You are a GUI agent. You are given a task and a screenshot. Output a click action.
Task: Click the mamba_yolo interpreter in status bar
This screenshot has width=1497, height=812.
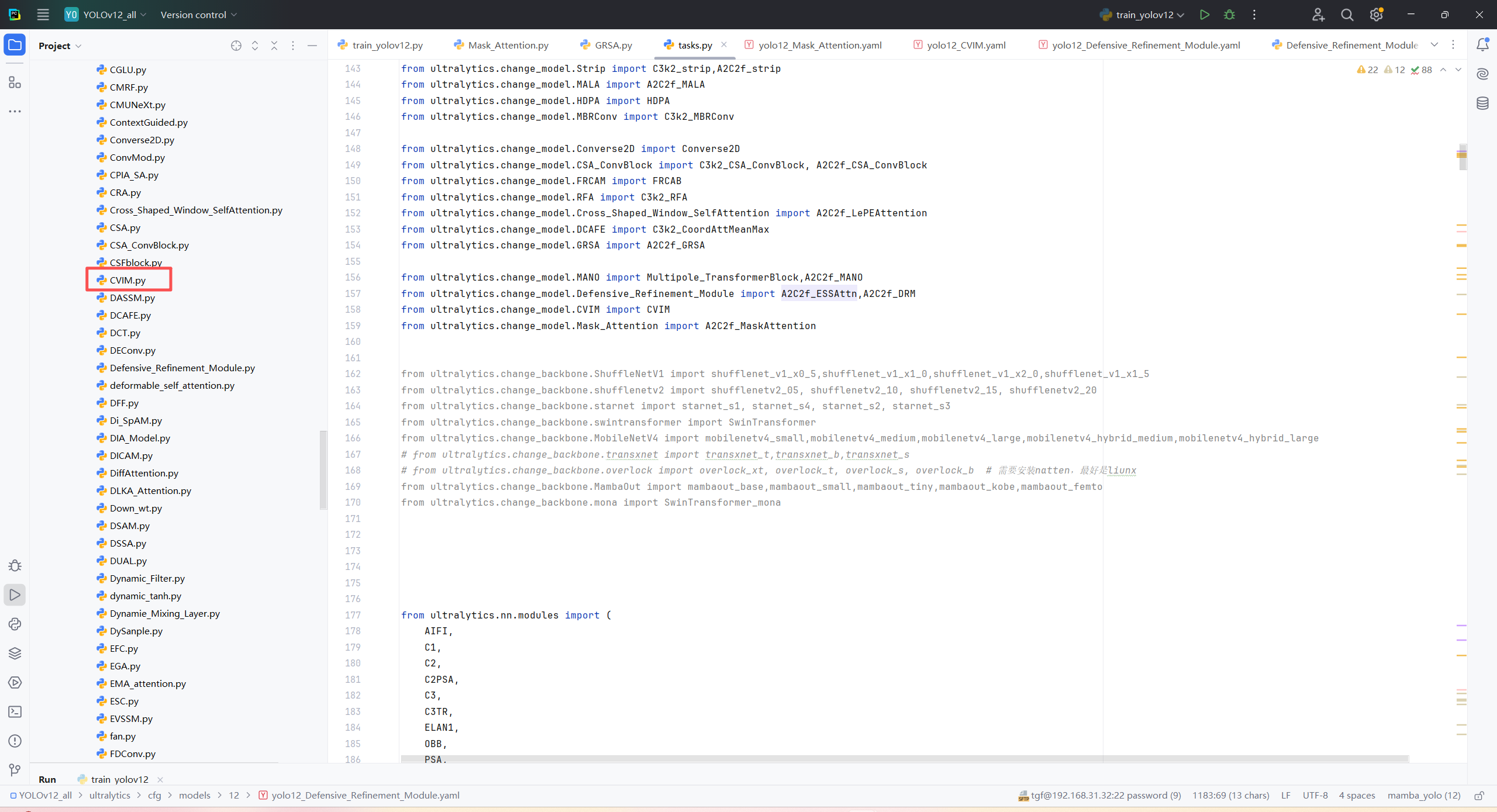click(x=1423, y=795)
